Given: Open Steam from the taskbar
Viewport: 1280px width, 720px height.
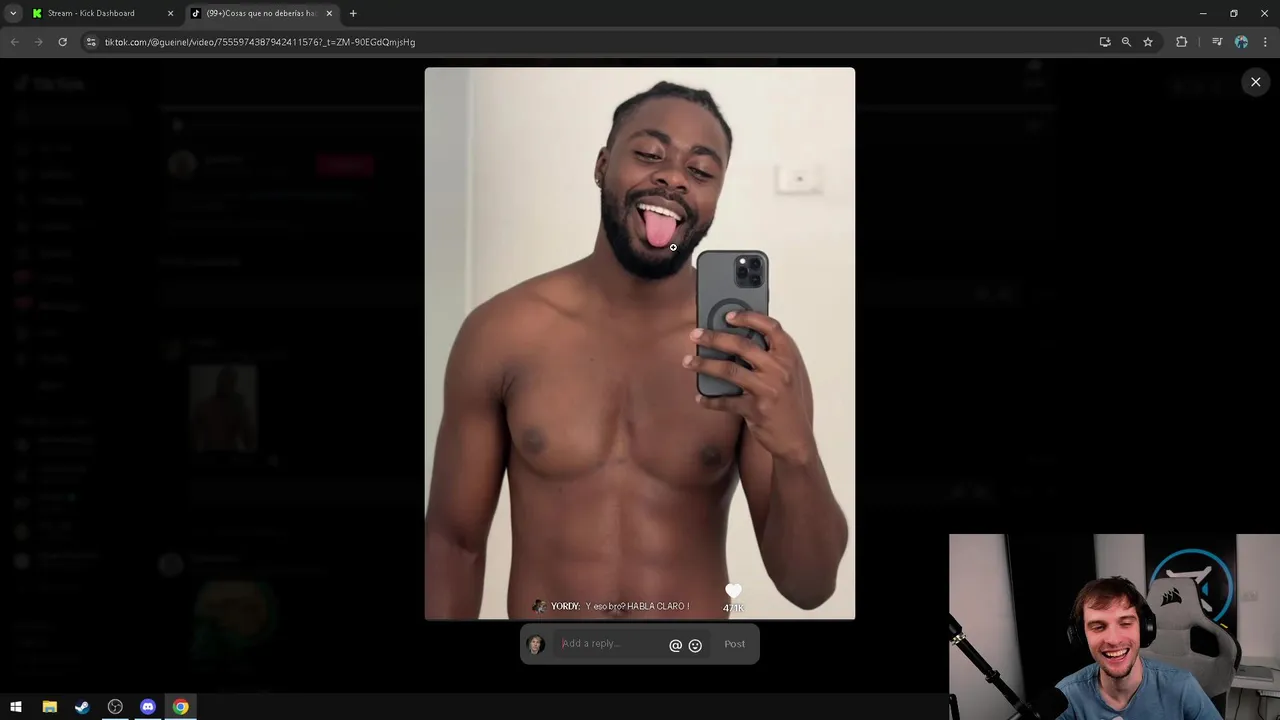Looking at the screenshot, I should pos(82,707).
